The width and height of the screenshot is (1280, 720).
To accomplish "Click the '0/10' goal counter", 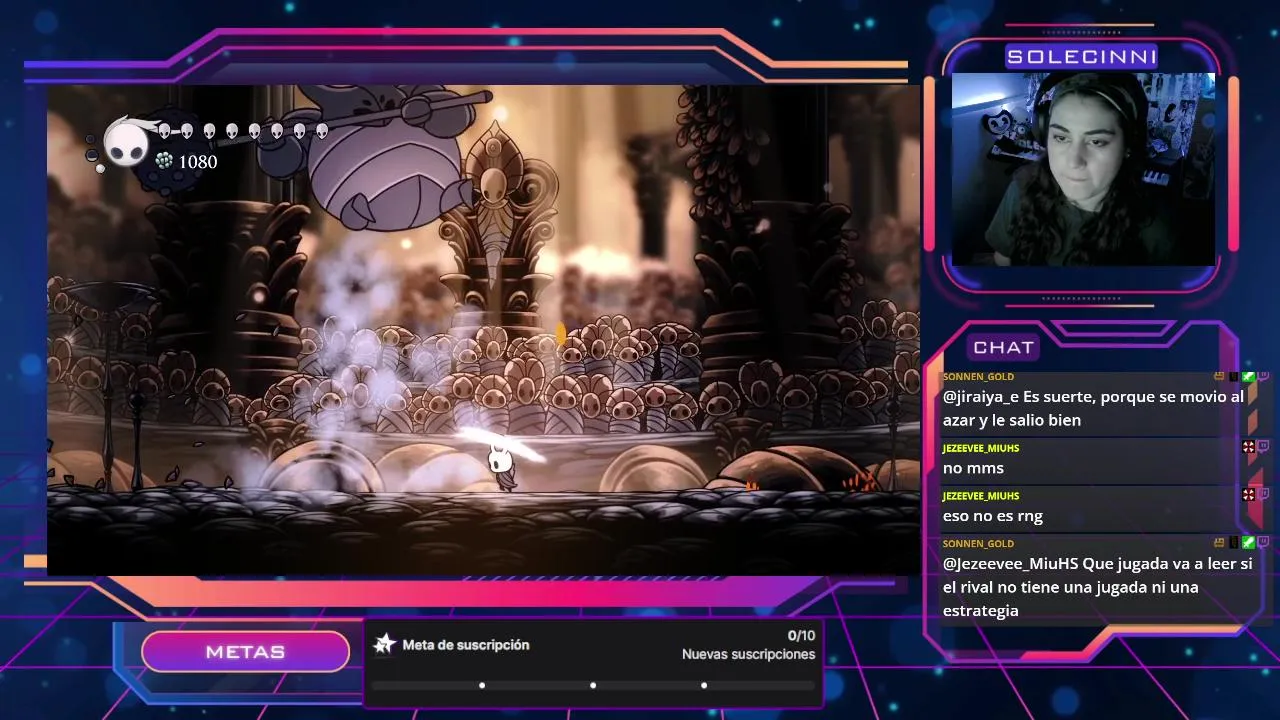I will tap(801, 635).
